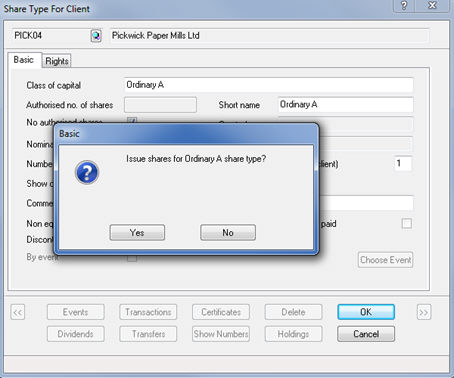Screen dimensions: 454x378
Task: Click the Authorised no. of shares field
Action: click(x=160, y=105)
